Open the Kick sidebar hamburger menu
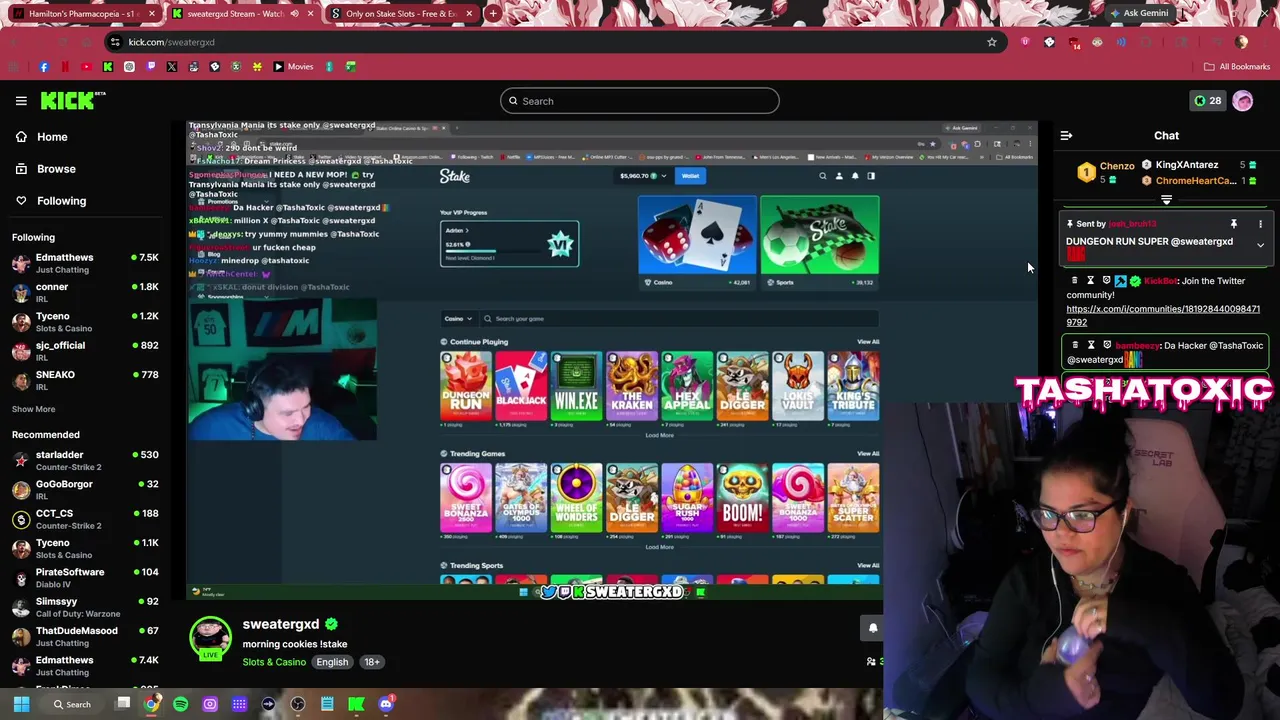1280x720 pixels. coord(21,101)
